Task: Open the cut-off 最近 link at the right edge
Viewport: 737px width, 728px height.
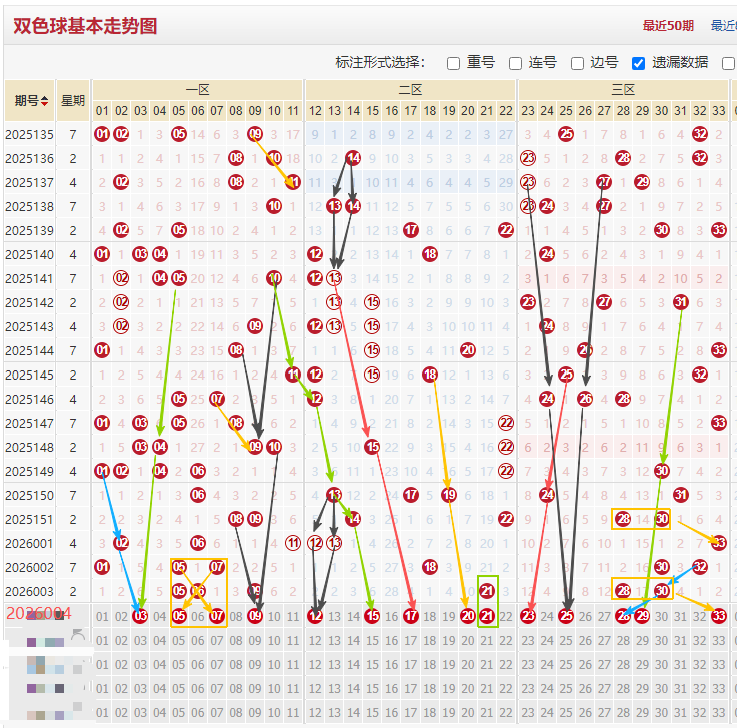Action: tap(724, 25)
